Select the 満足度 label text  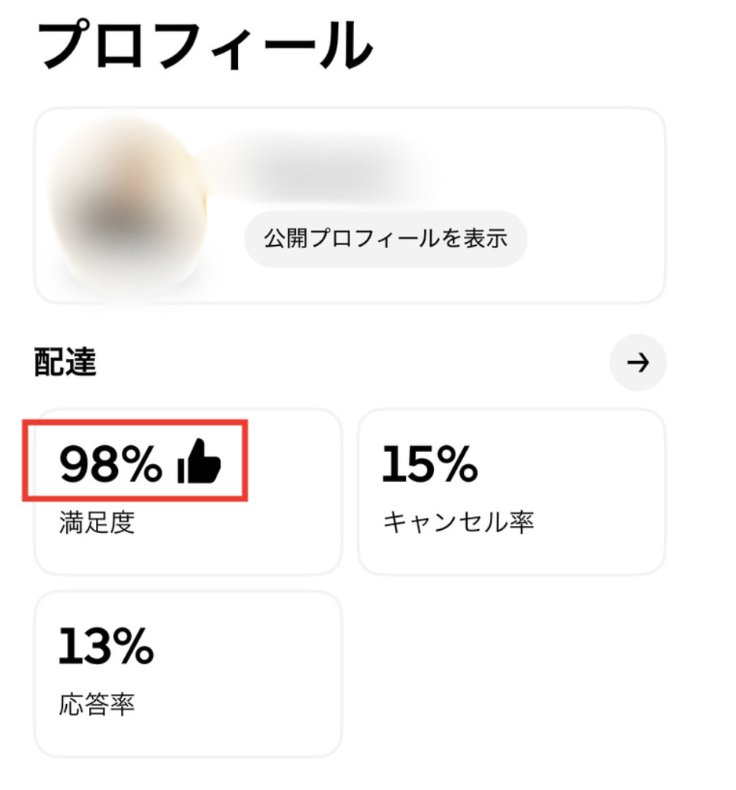coord(96,521)
